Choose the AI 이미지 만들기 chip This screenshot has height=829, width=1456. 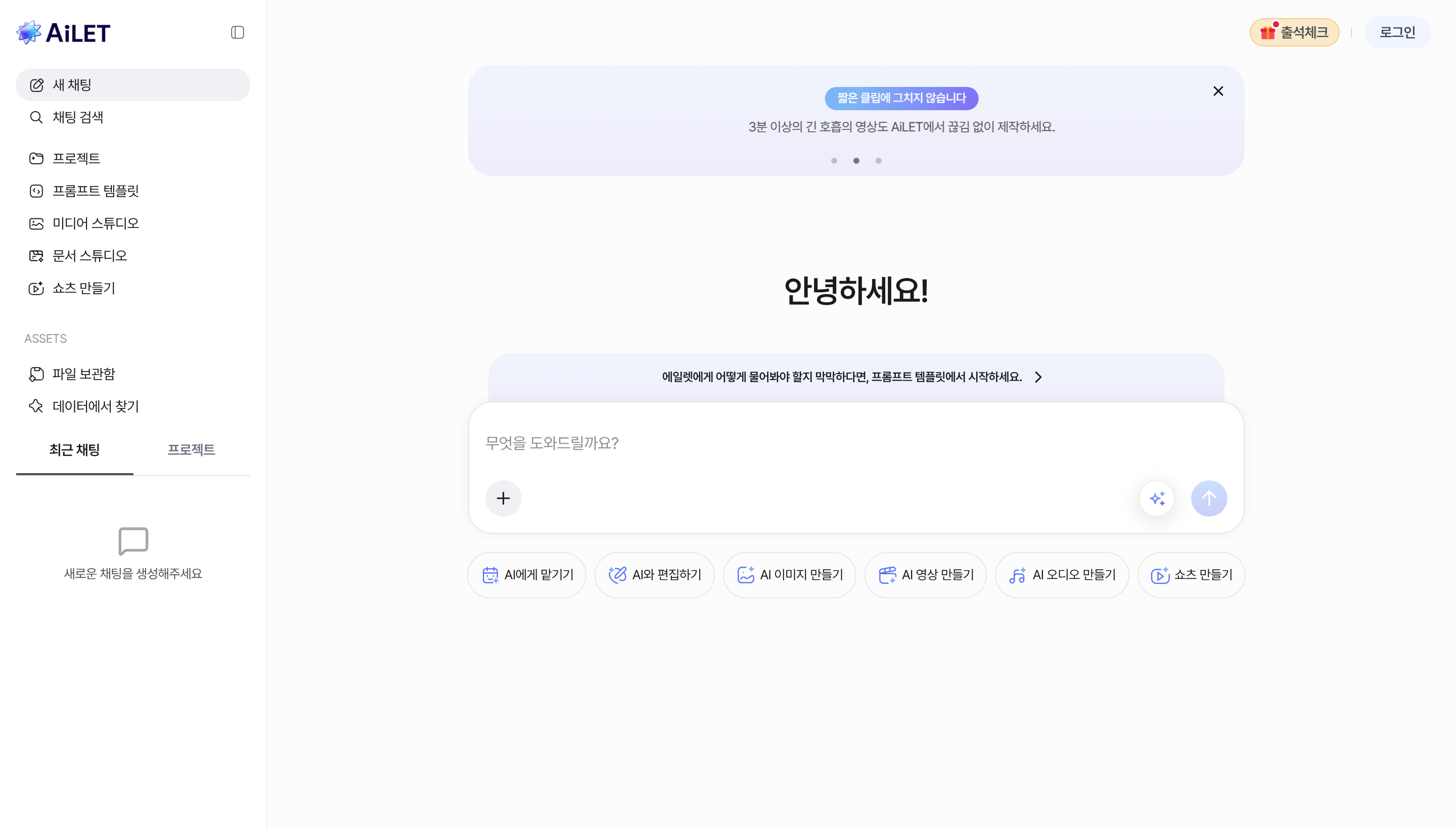point(789,575)
